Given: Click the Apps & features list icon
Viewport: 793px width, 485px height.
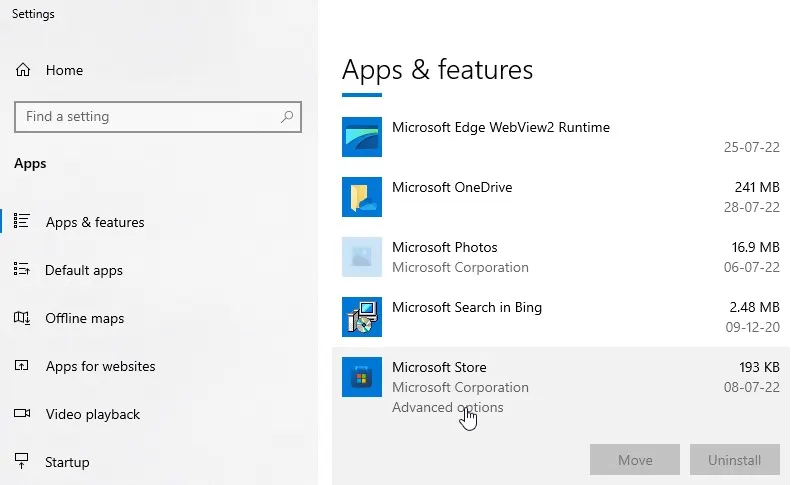Looking at the screenshot, I should tap(22, 221).
